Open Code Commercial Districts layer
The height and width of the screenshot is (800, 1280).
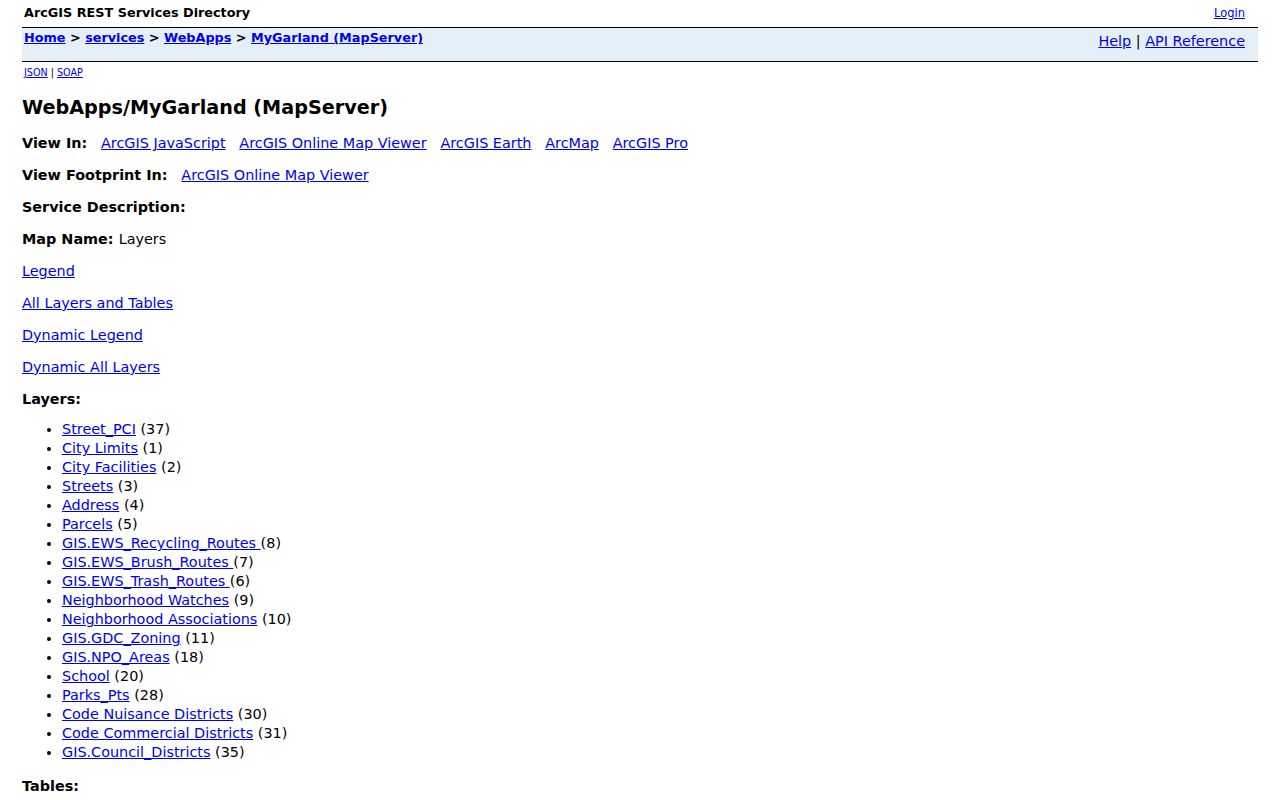click(157, 733)
